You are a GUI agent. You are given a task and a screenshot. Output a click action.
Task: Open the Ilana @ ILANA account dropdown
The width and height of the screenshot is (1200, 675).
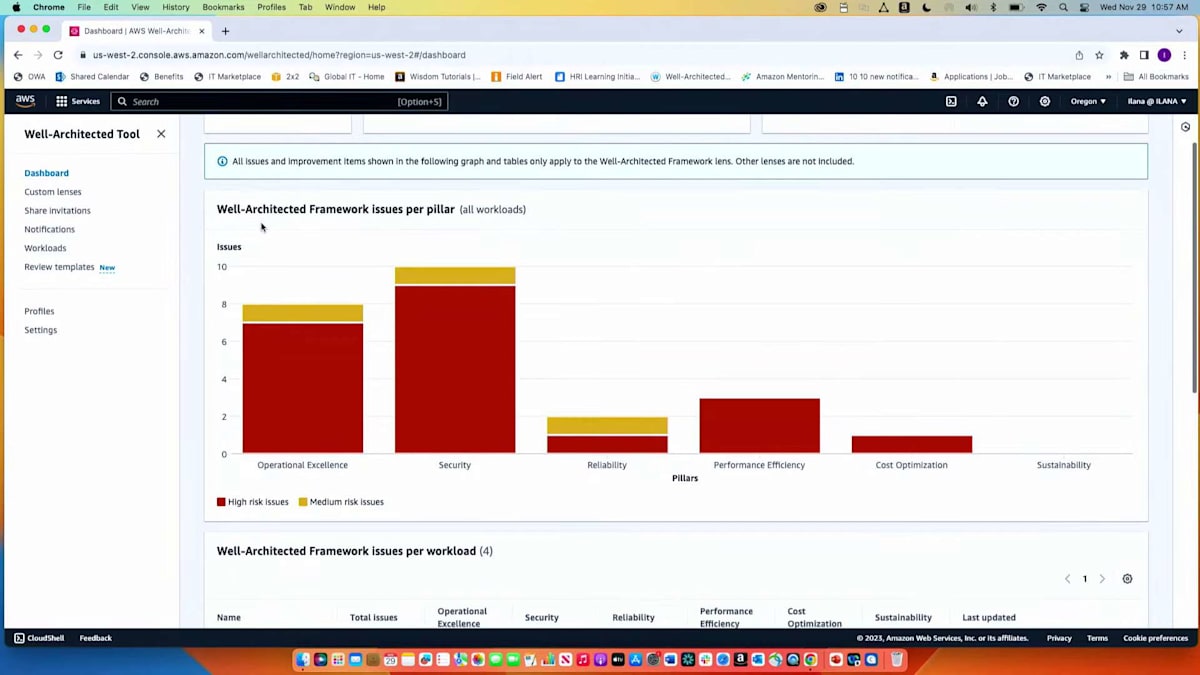(x=1156, y=101)
